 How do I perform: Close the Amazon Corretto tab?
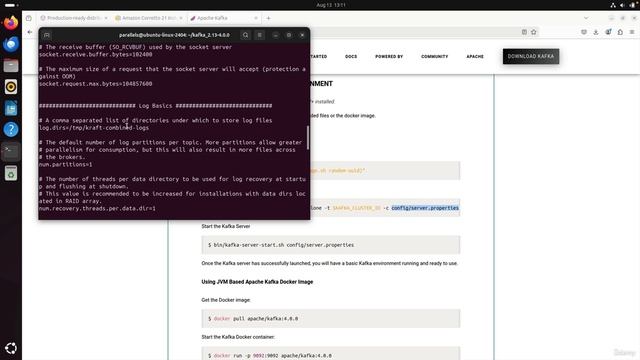pos(181,18)
